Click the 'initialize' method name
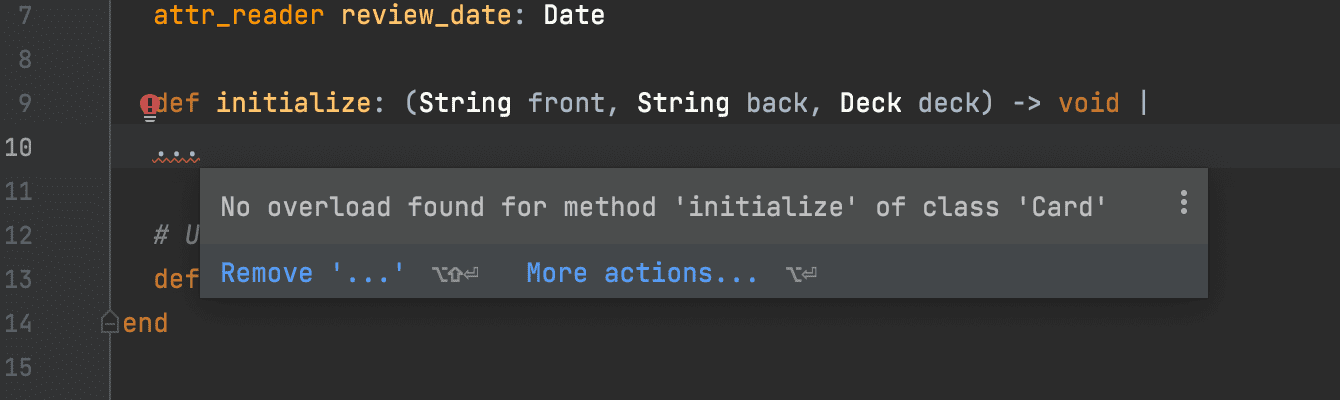Image resolution: width=1340 pixels, height=400 pixels. 292,103
